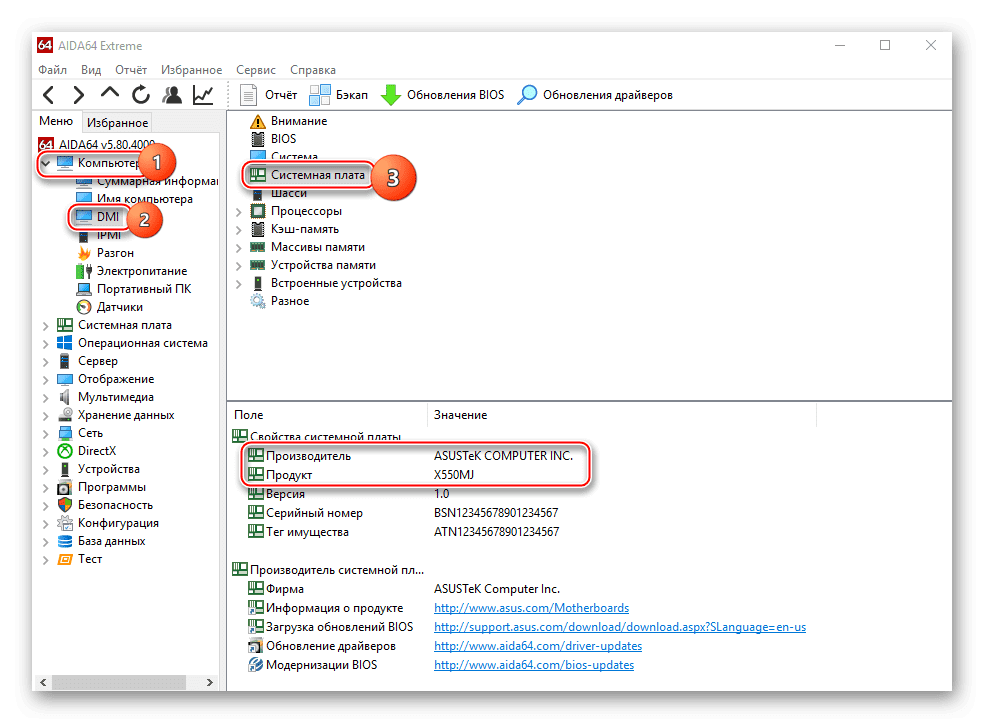Screen dimensions: 984x723
Task: Open support.asus.com download link
Action: (x=620, y=626)
